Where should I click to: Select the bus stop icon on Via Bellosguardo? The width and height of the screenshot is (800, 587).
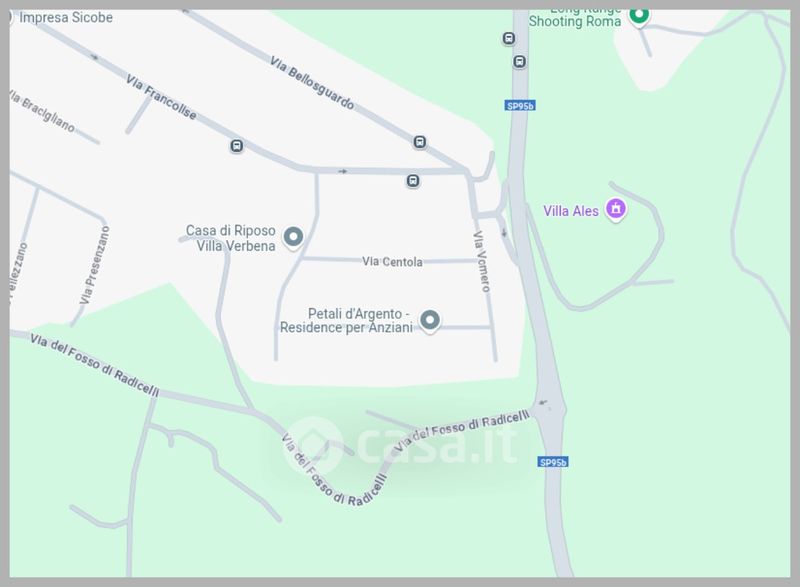click(419, 142)
